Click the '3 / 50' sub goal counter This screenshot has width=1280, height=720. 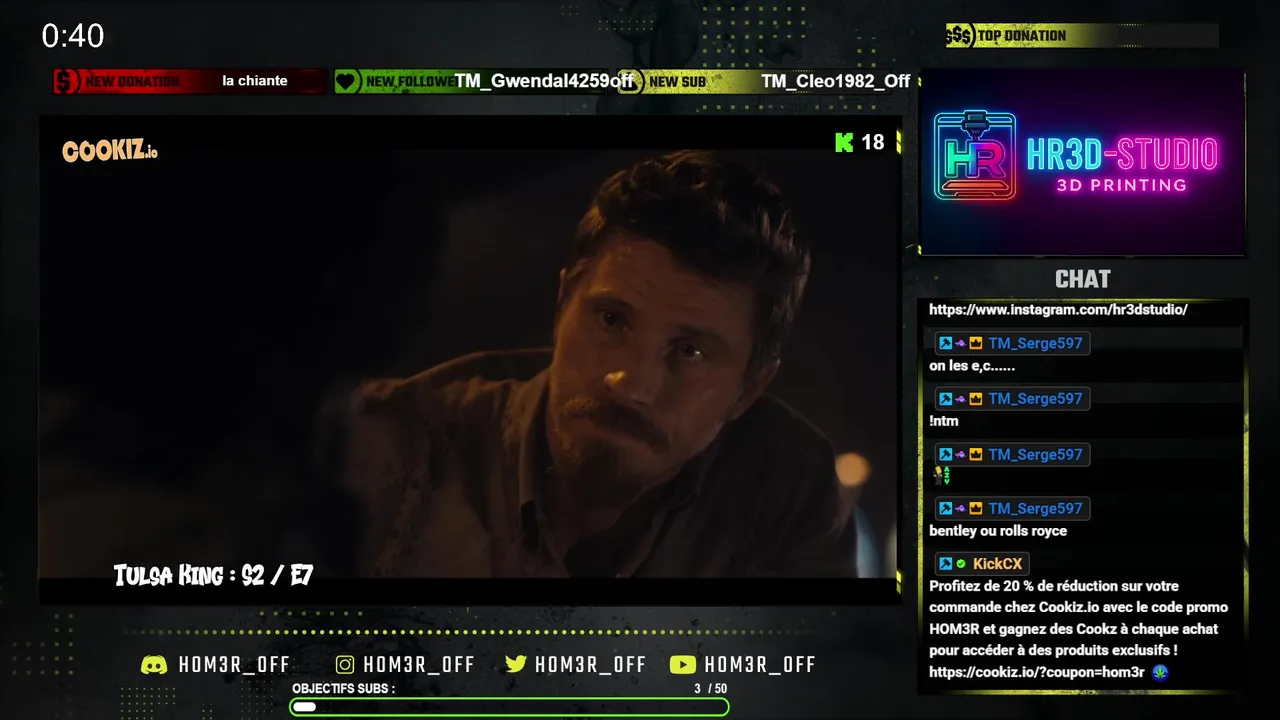711,688
